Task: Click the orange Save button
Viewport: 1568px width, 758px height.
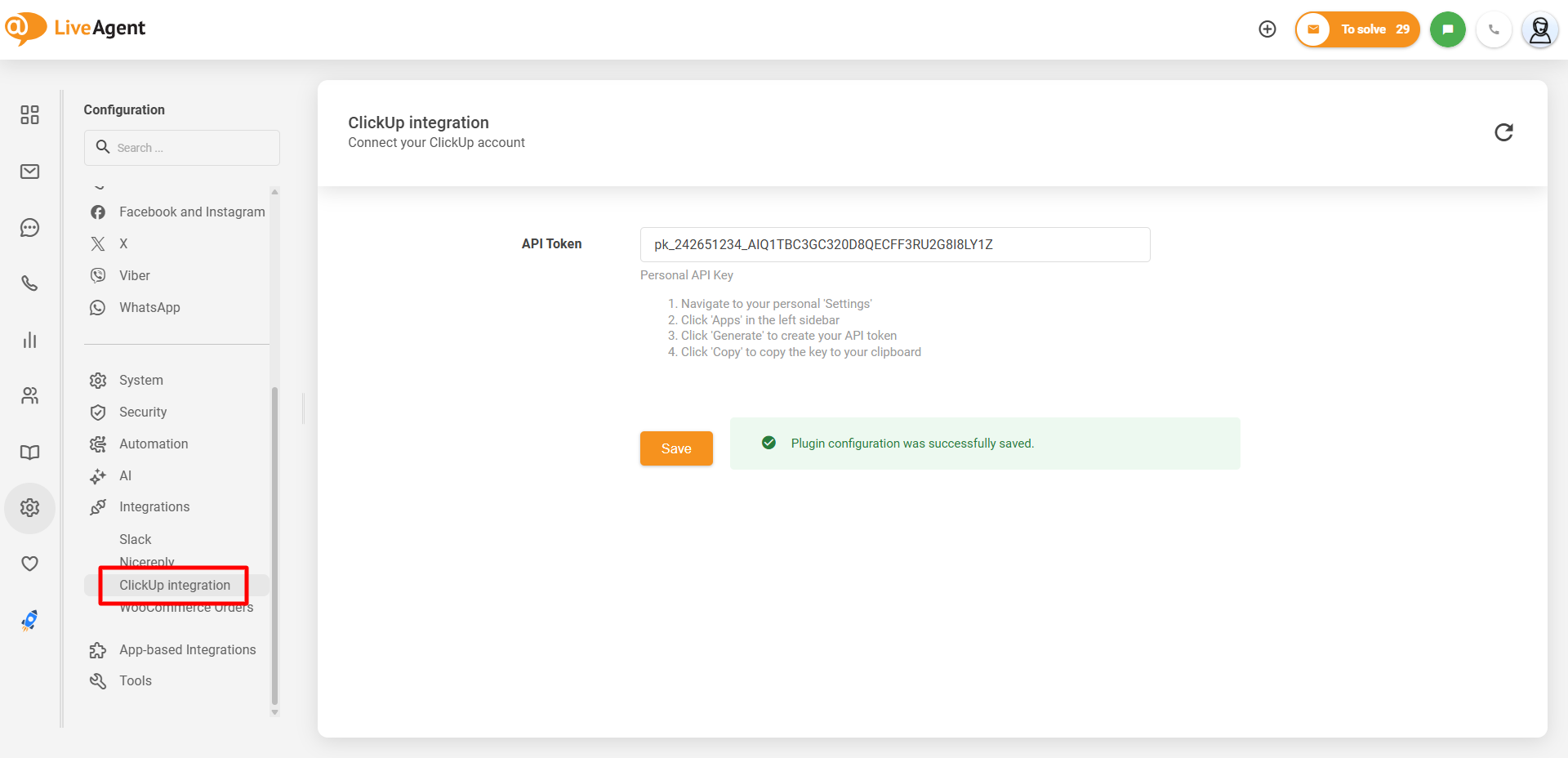Action: coord(676,448)
